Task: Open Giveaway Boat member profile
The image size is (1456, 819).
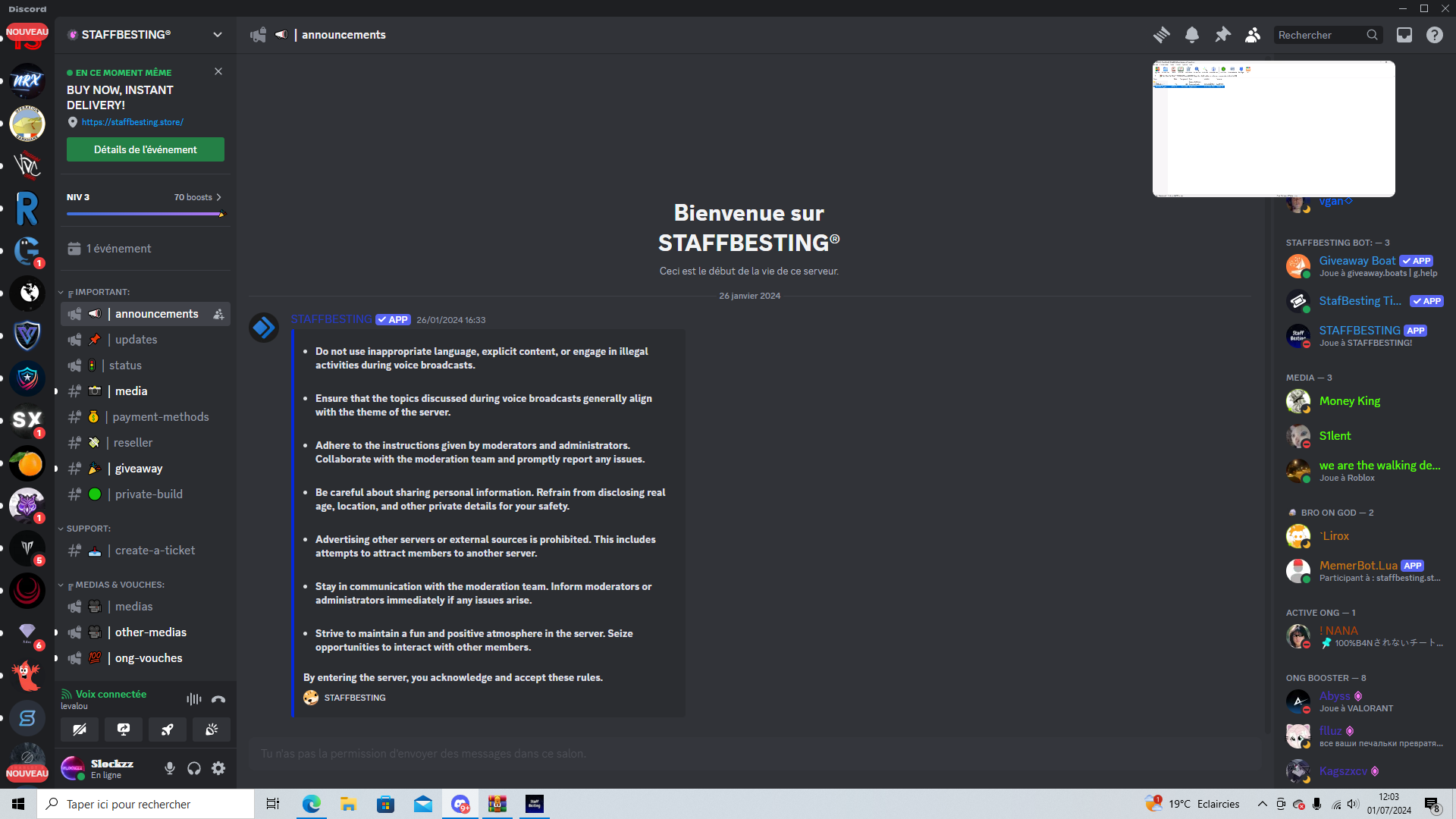Action: 1365,266
